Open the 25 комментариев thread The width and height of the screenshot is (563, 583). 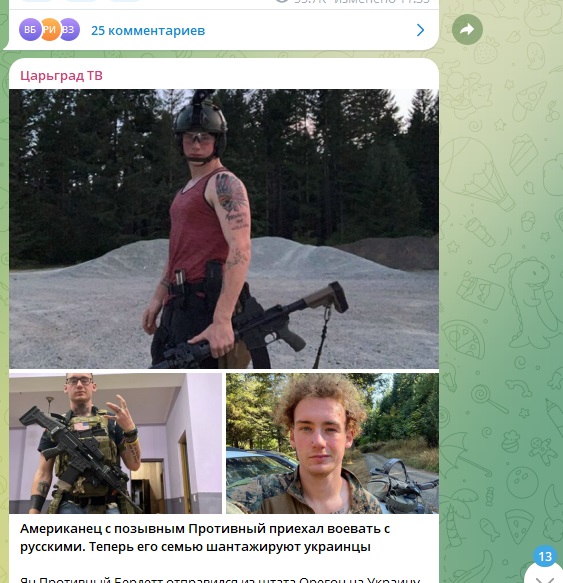tap(148, 30)
